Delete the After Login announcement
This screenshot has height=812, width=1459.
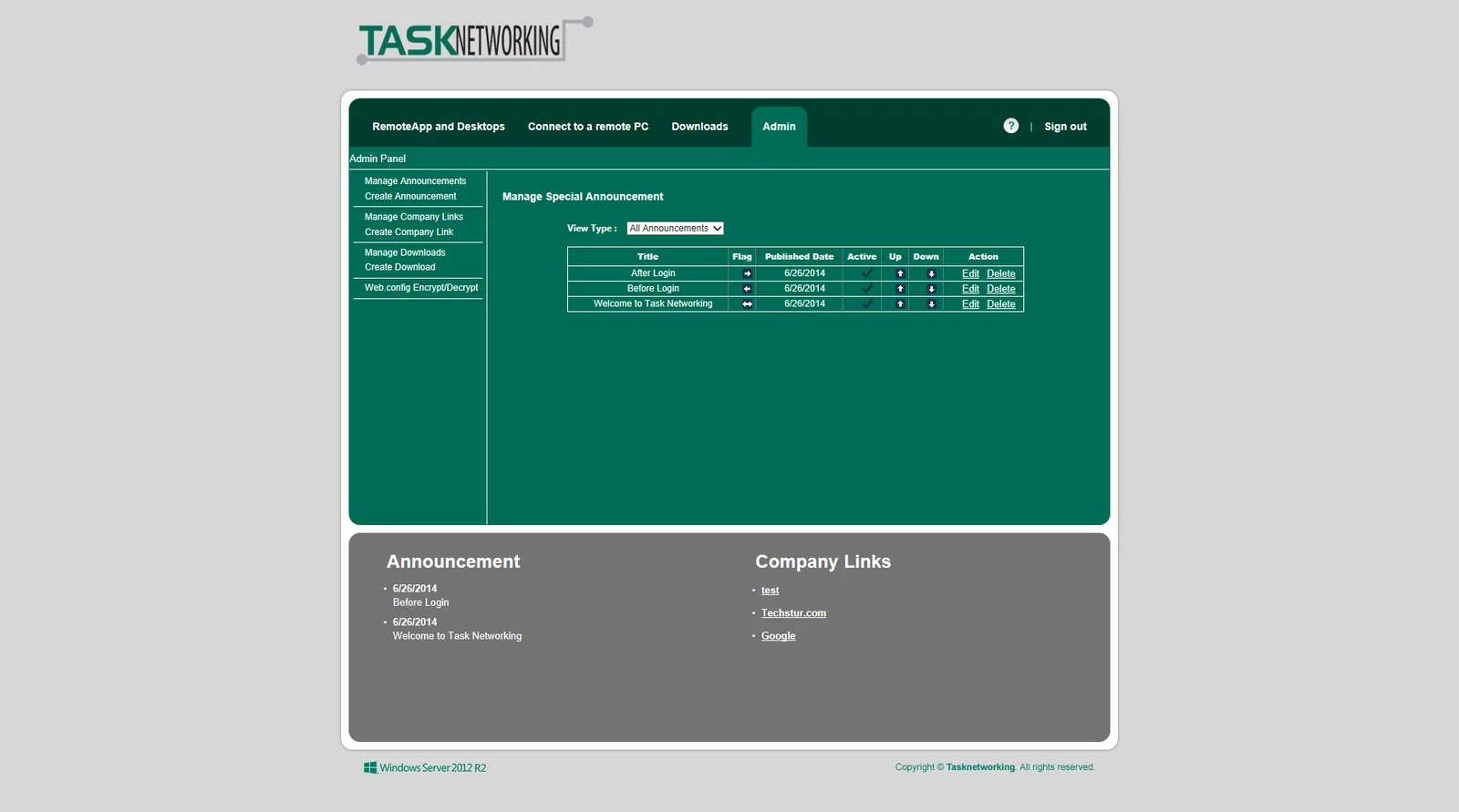(x=1000, y=273)
